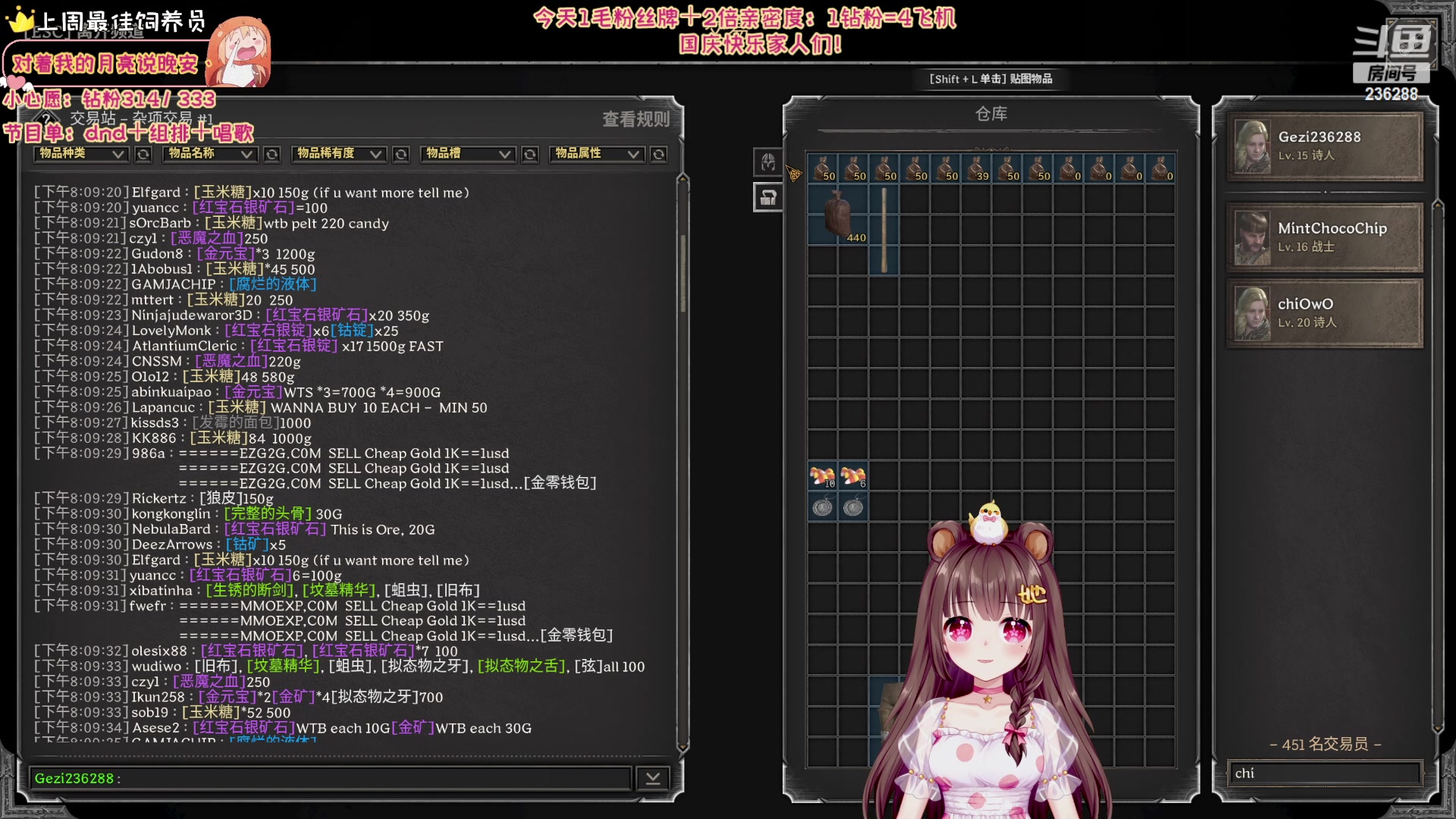Switch to the helmet equipment tab
The width and height of the screenshot is (1456, 819).
click(767, 162)
